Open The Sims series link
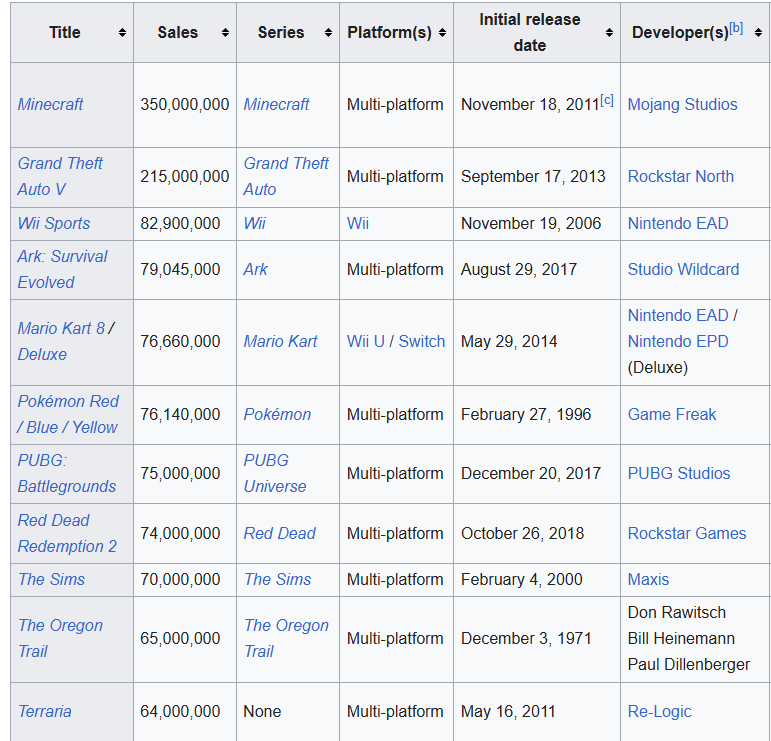 tap(278, 580)
